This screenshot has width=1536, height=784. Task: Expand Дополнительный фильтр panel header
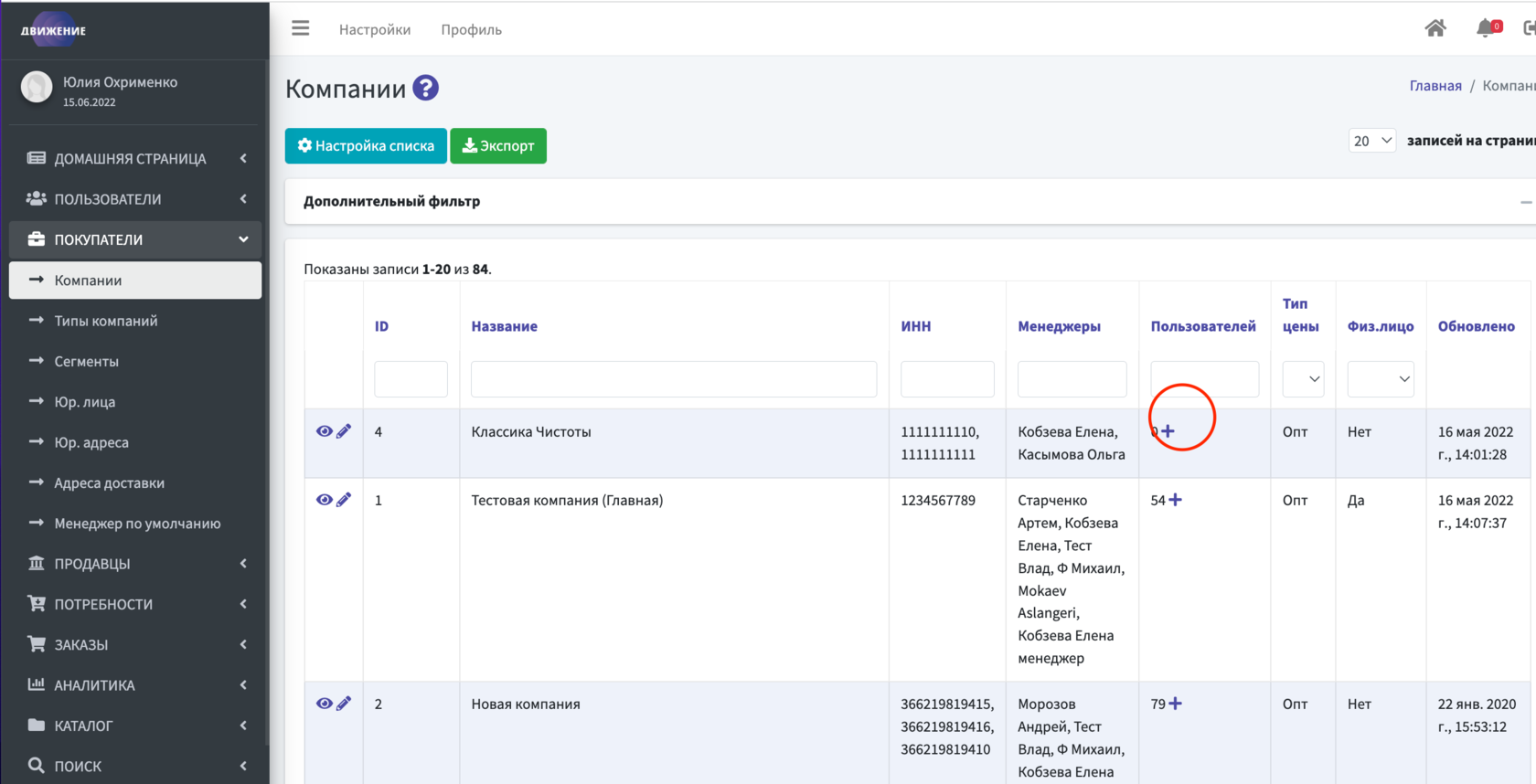(x=911, y=201)
